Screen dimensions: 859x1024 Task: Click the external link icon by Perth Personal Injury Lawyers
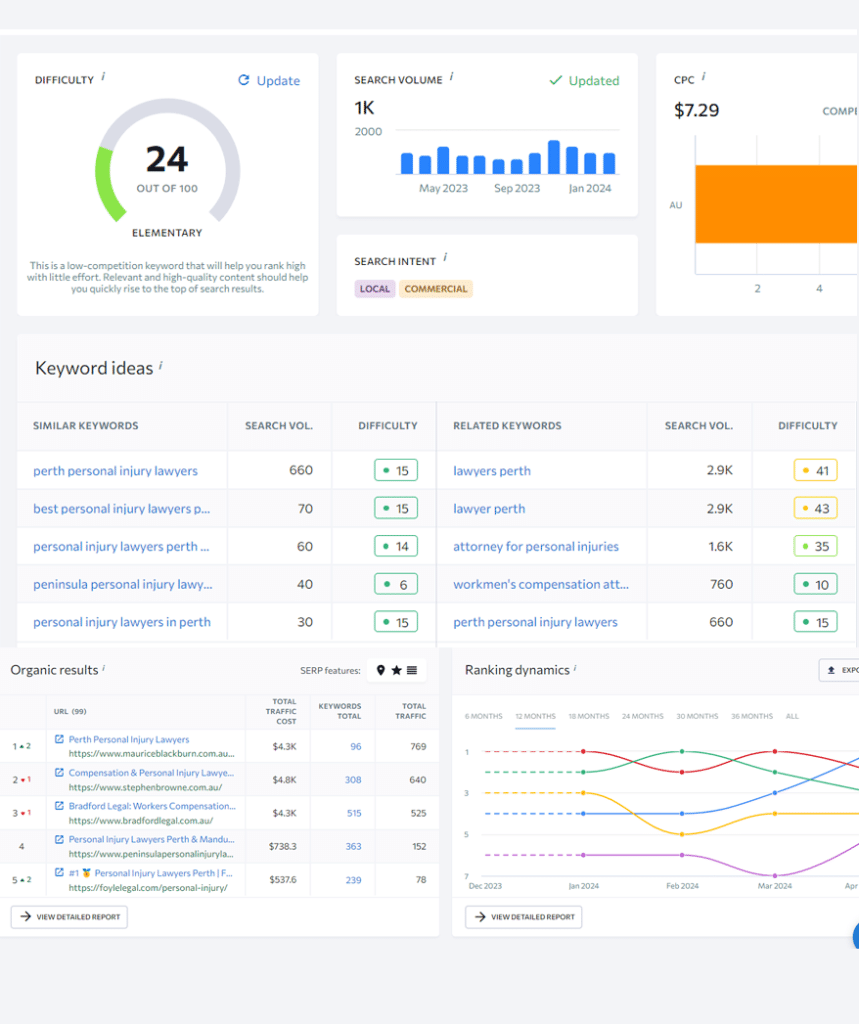59,739
